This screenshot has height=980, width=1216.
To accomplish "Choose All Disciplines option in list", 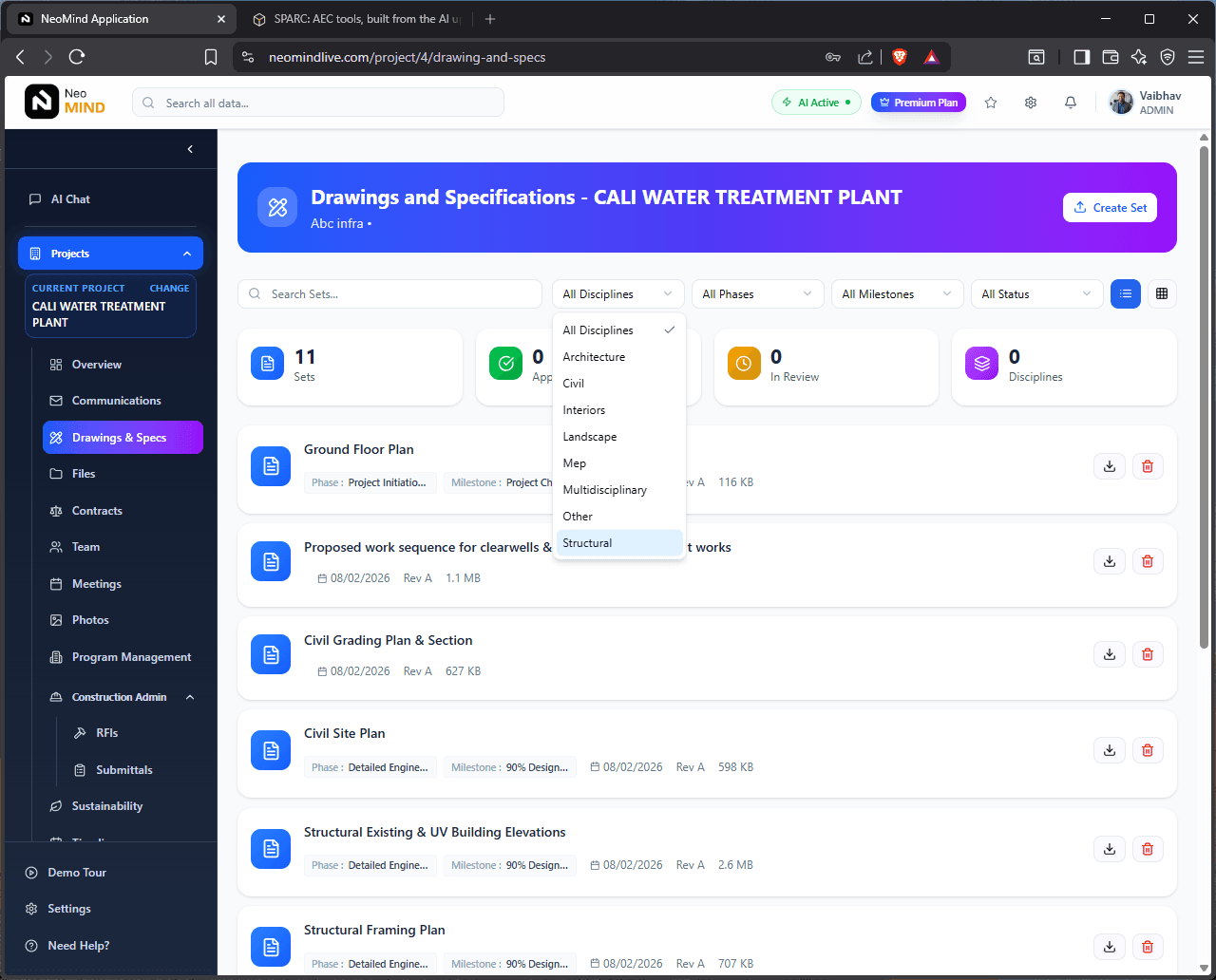I will pyautogui.click(x=619, y=330).
